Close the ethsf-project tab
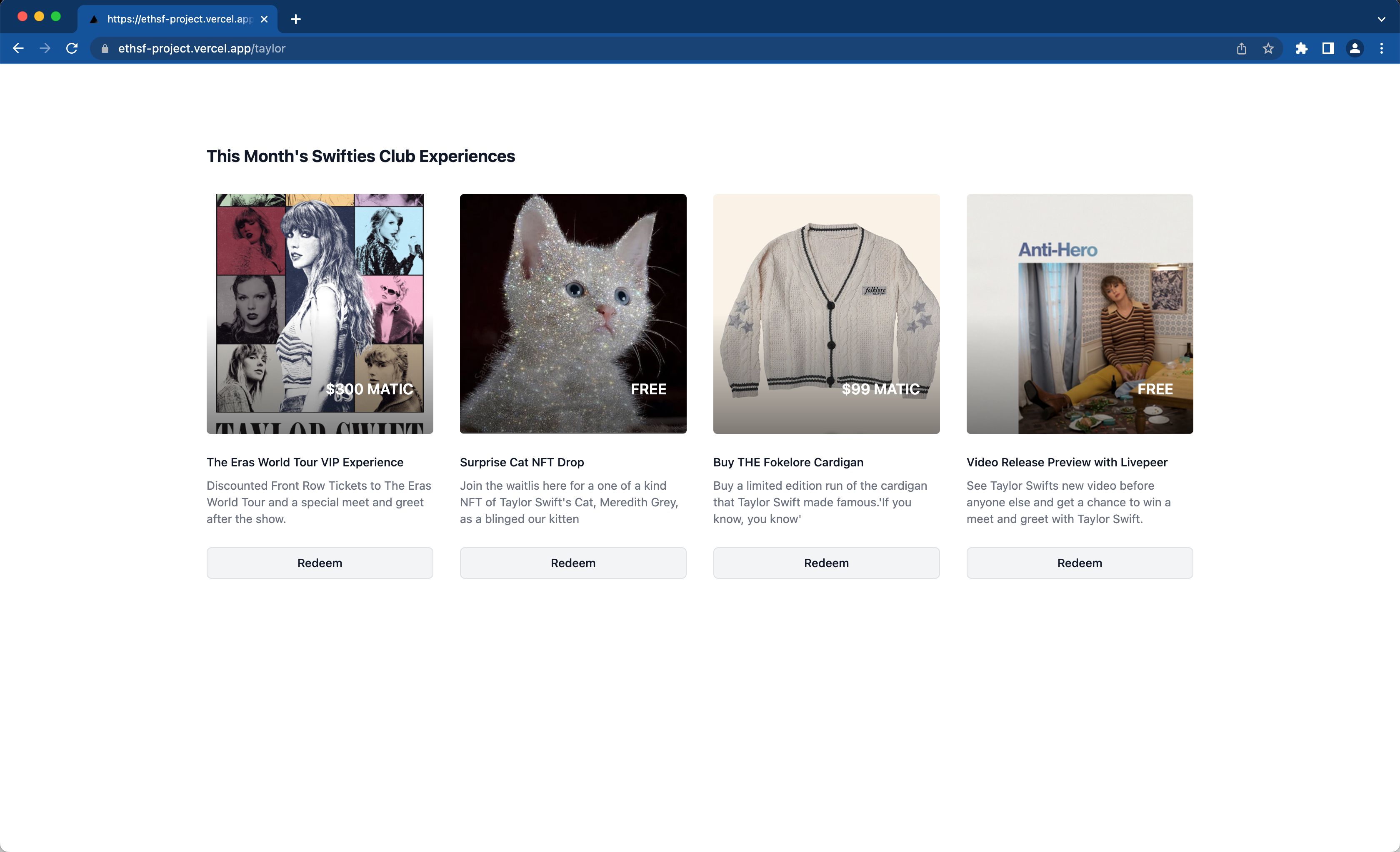 [x=264, y=19]
